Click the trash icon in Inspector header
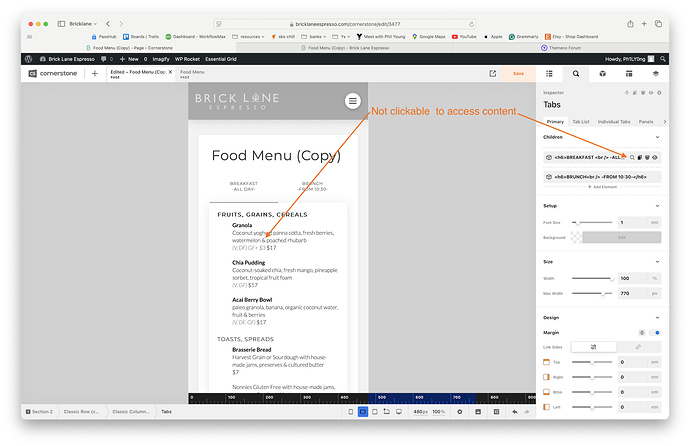Image resolution: width=690 pixels, height=446 pixels. [643, 93]
